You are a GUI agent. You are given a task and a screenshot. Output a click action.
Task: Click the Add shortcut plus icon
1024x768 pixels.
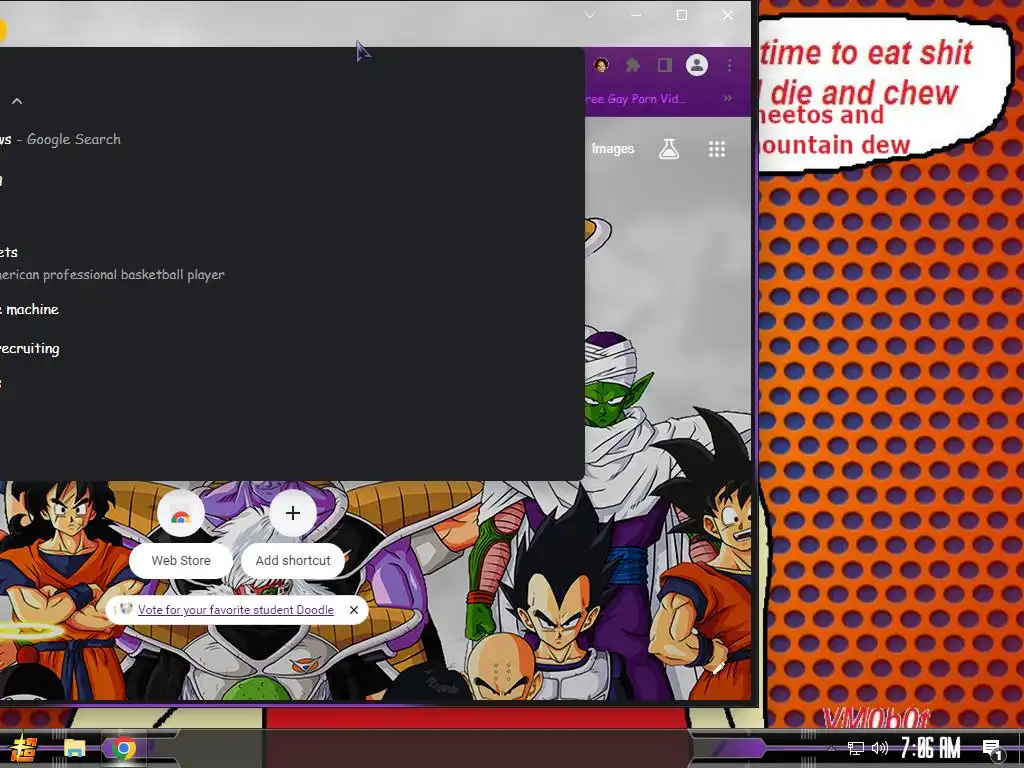pyautogui.click(x=293, y=513)
